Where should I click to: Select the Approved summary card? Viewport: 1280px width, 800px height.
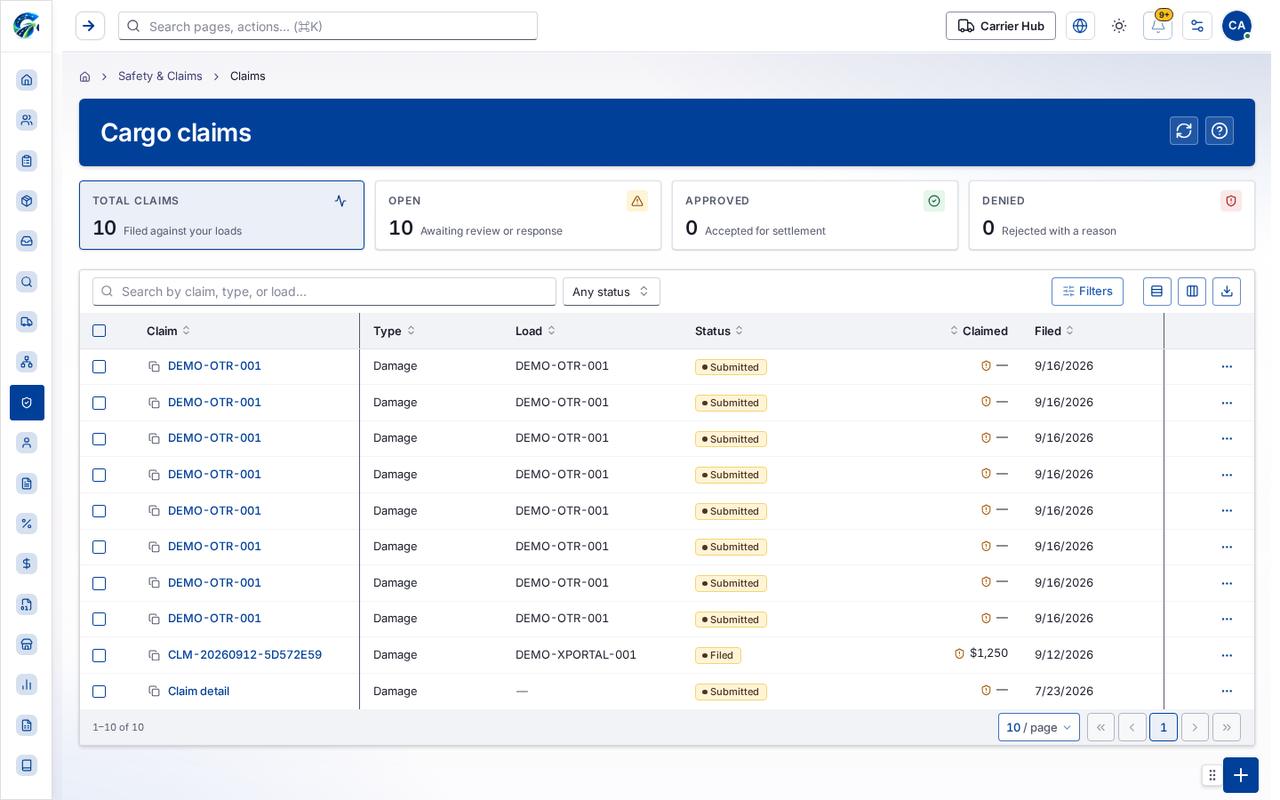[815, 215]
